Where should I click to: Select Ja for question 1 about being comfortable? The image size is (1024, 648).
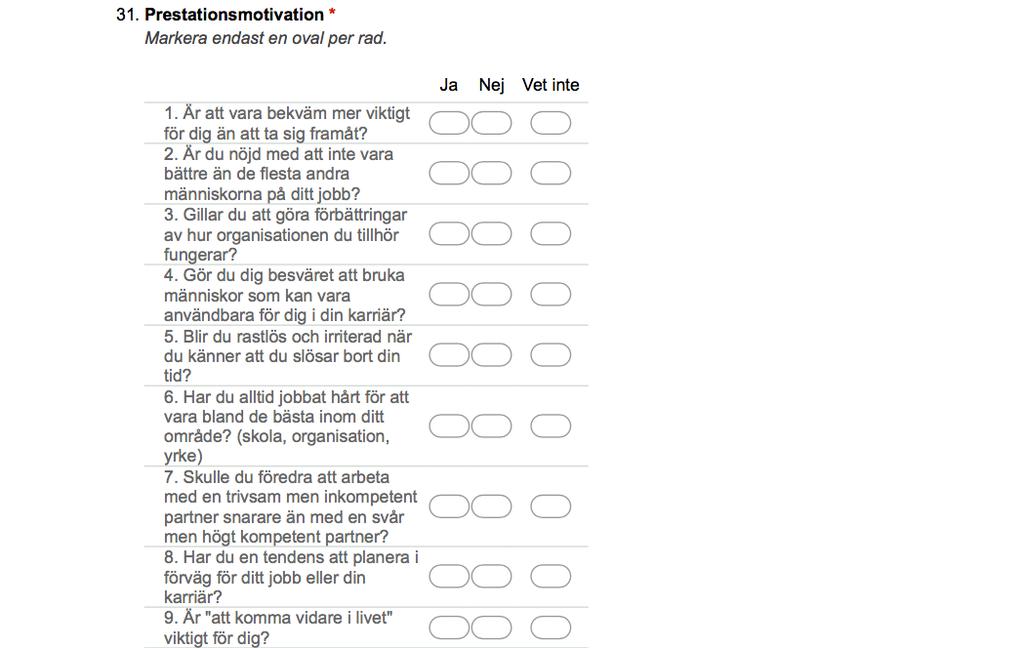click(449, 123)
